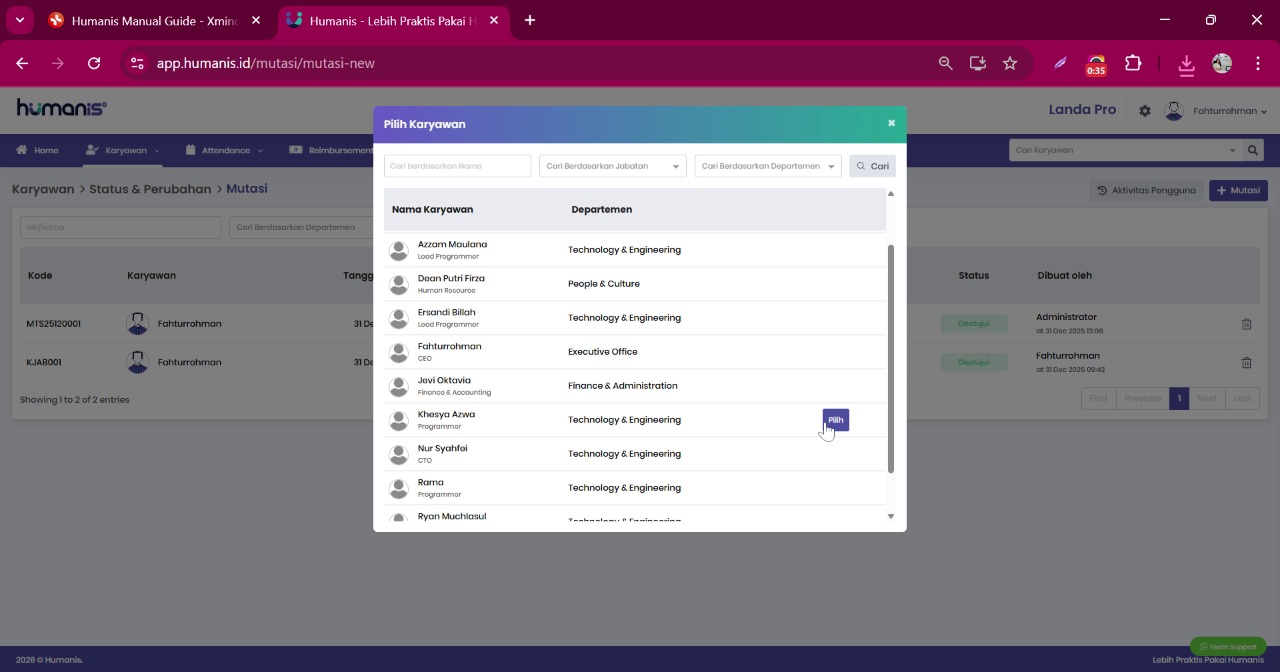Select Azzam Maulana avatar icon
The width and height of the screenshot is (1280, 672).
click(x=399, y=250)
